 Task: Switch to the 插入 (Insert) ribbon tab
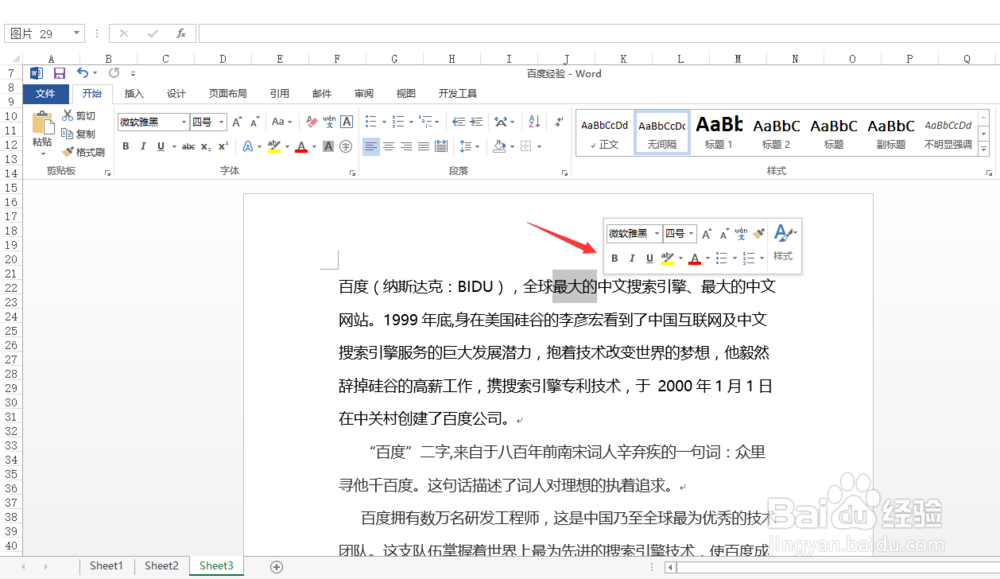pos(133,94)
